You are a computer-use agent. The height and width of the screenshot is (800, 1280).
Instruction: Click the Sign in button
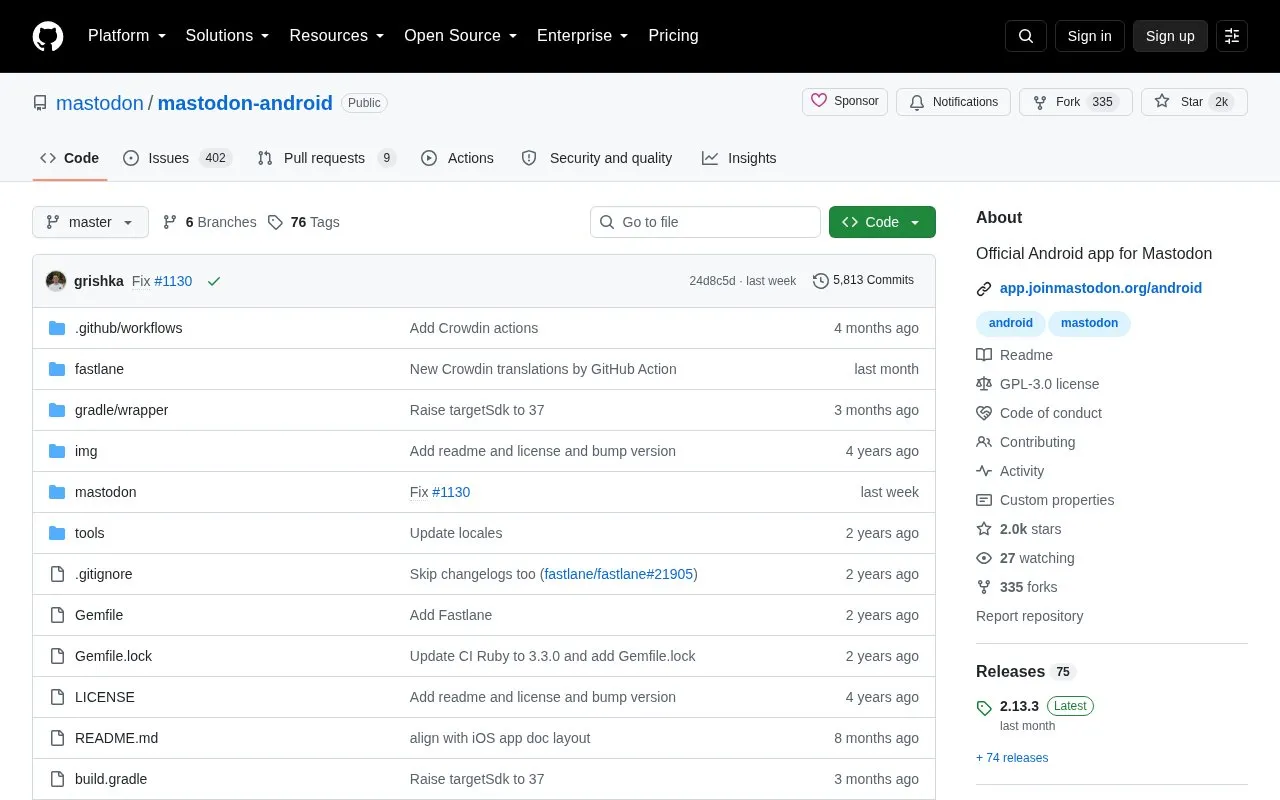click(1089, 36)
